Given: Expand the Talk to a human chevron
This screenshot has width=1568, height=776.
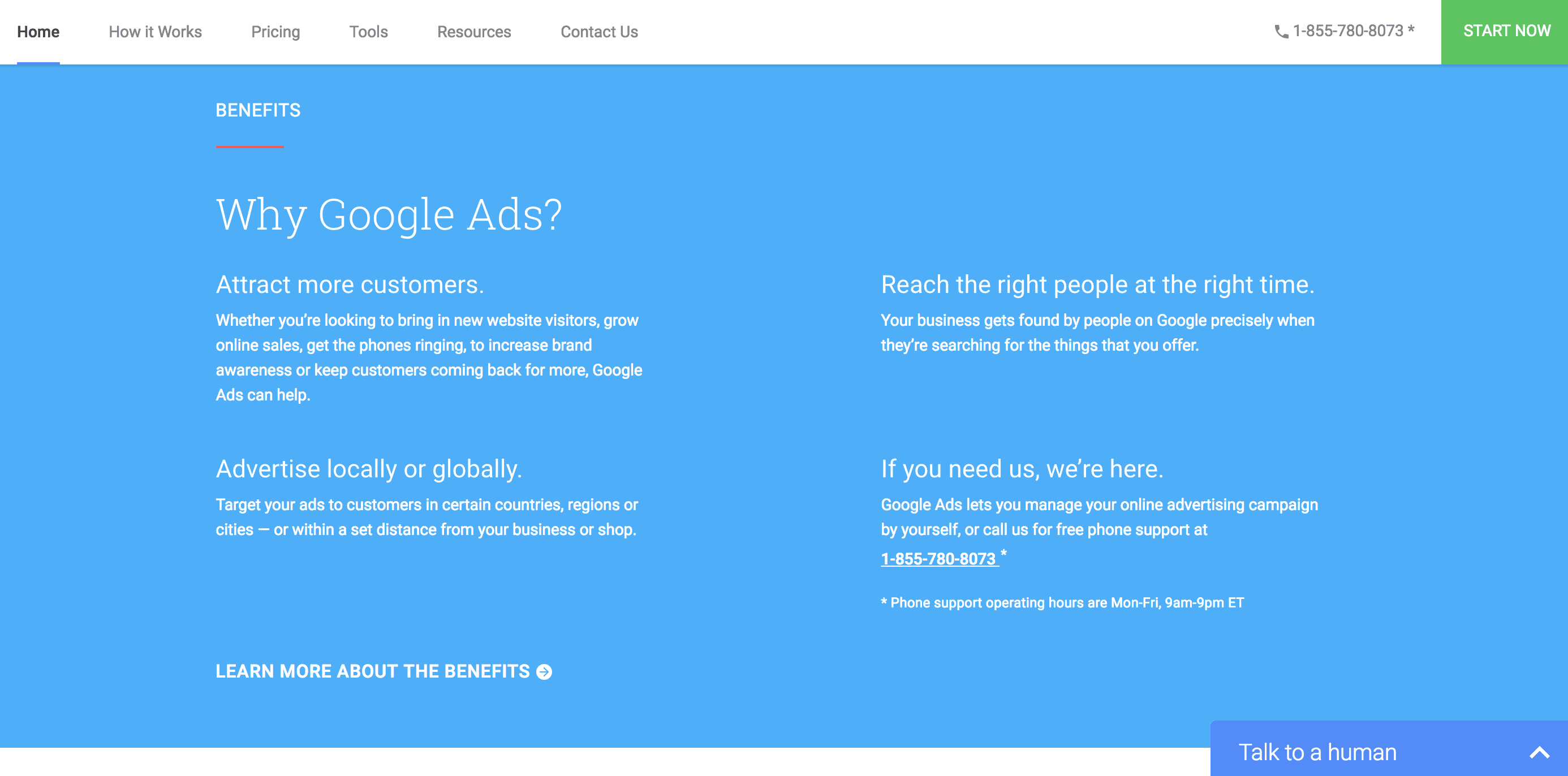Looking at the screenshot, I should coord(1539,753).
